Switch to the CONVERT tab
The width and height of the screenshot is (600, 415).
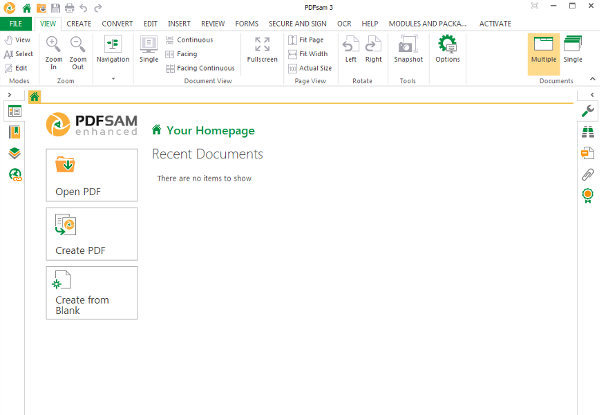(117, 24)
